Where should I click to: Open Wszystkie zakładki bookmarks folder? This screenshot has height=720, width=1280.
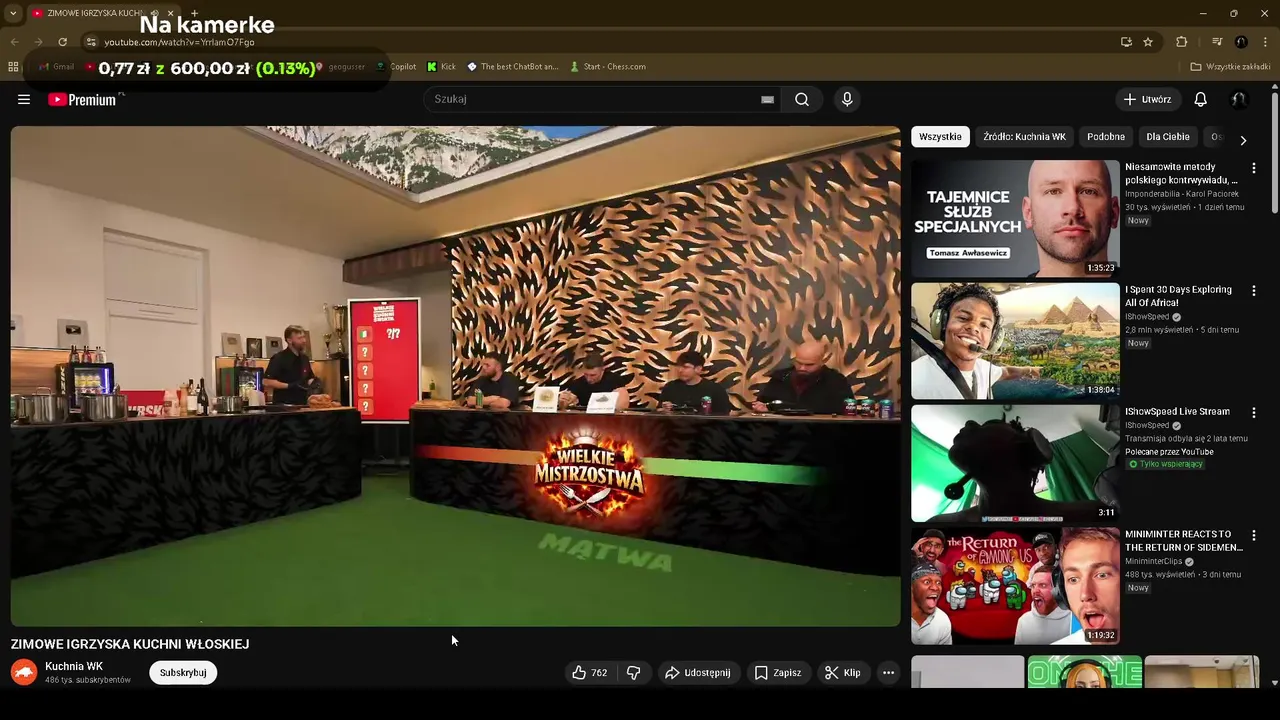(x=1230, y=67)
